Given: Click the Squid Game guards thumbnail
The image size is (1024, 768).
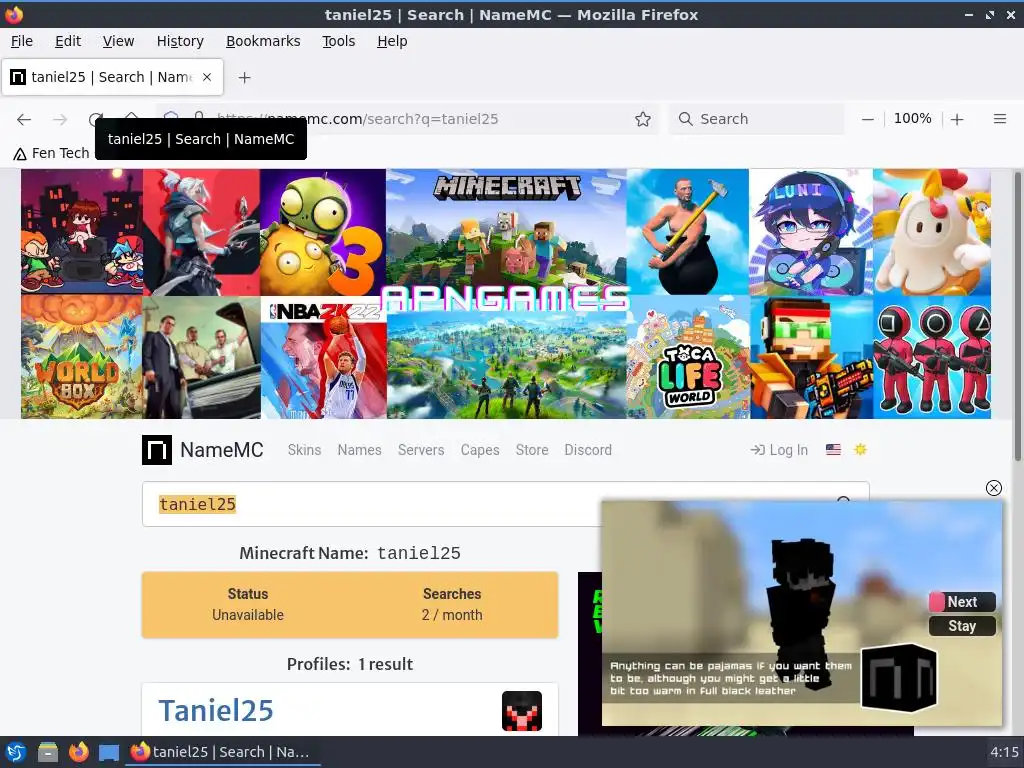Looking at the screenshot, I should pos(932,357).
